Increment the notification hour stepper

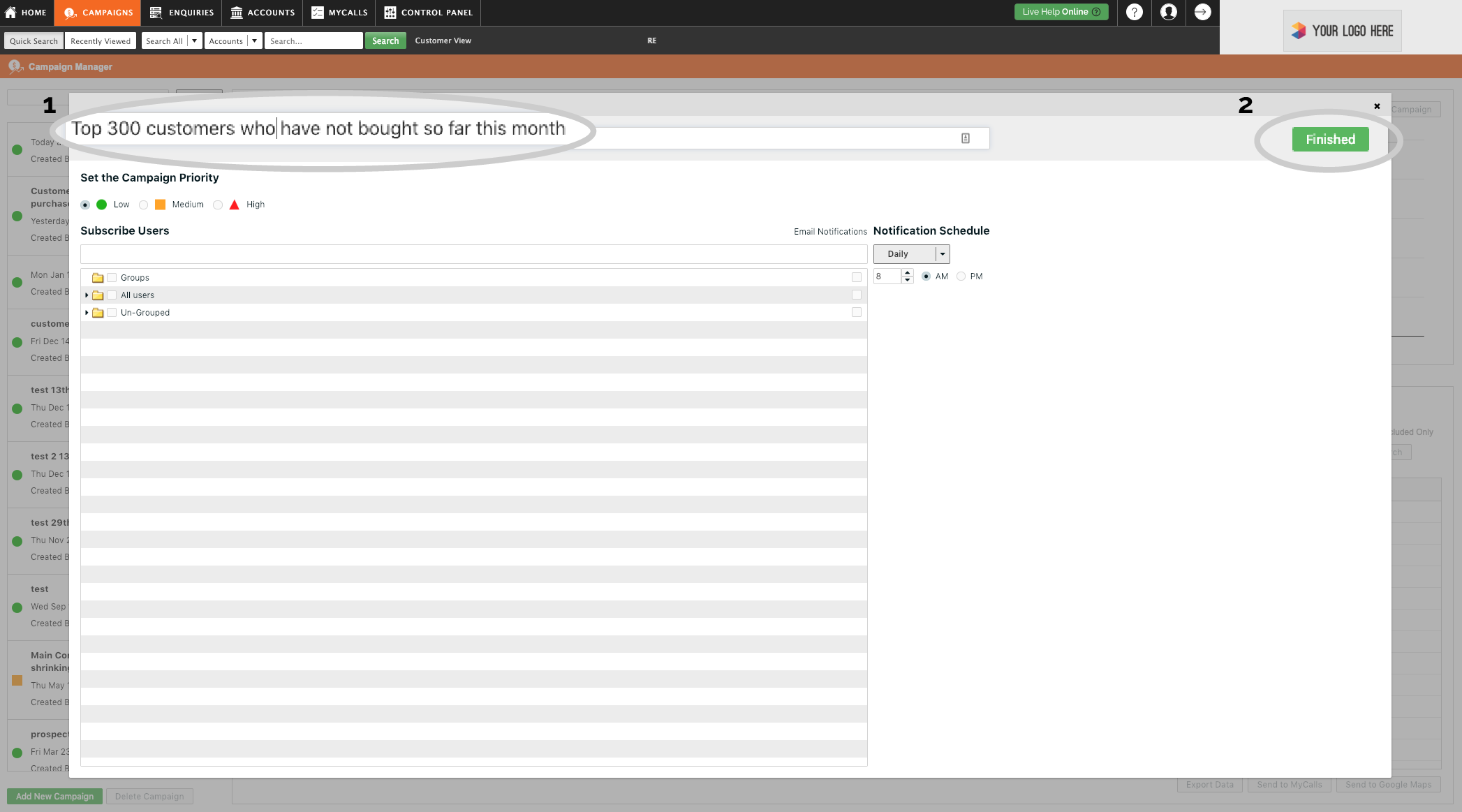906,272
